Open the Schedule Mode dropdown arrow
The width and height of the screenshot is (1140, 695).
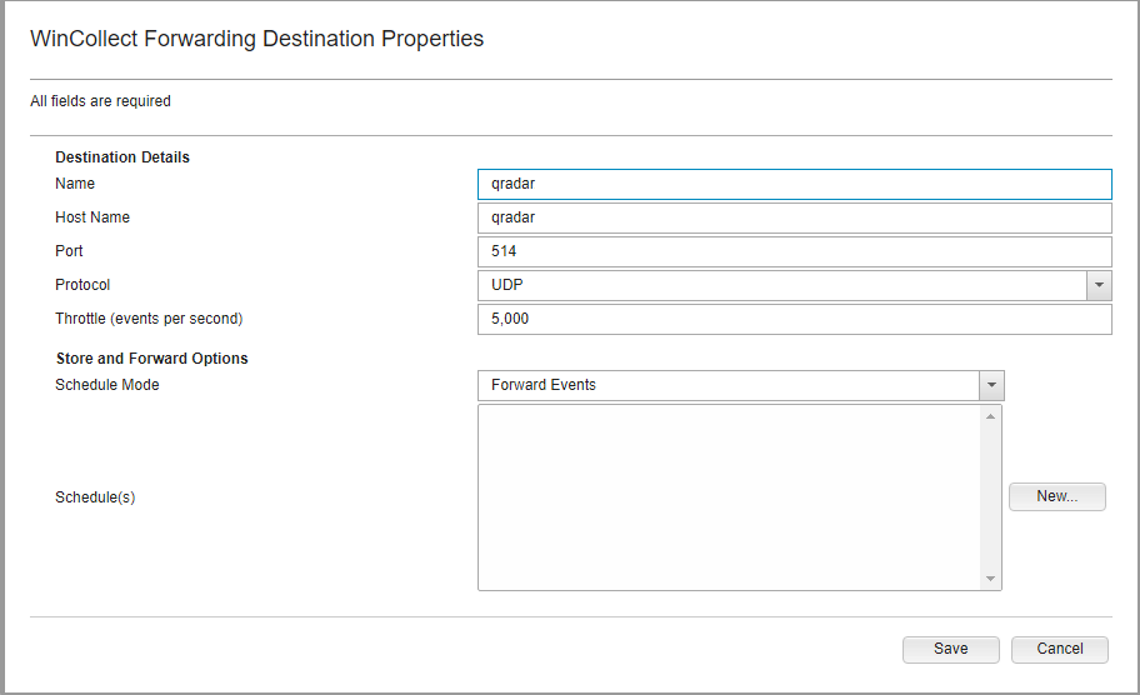click(992, 385)
